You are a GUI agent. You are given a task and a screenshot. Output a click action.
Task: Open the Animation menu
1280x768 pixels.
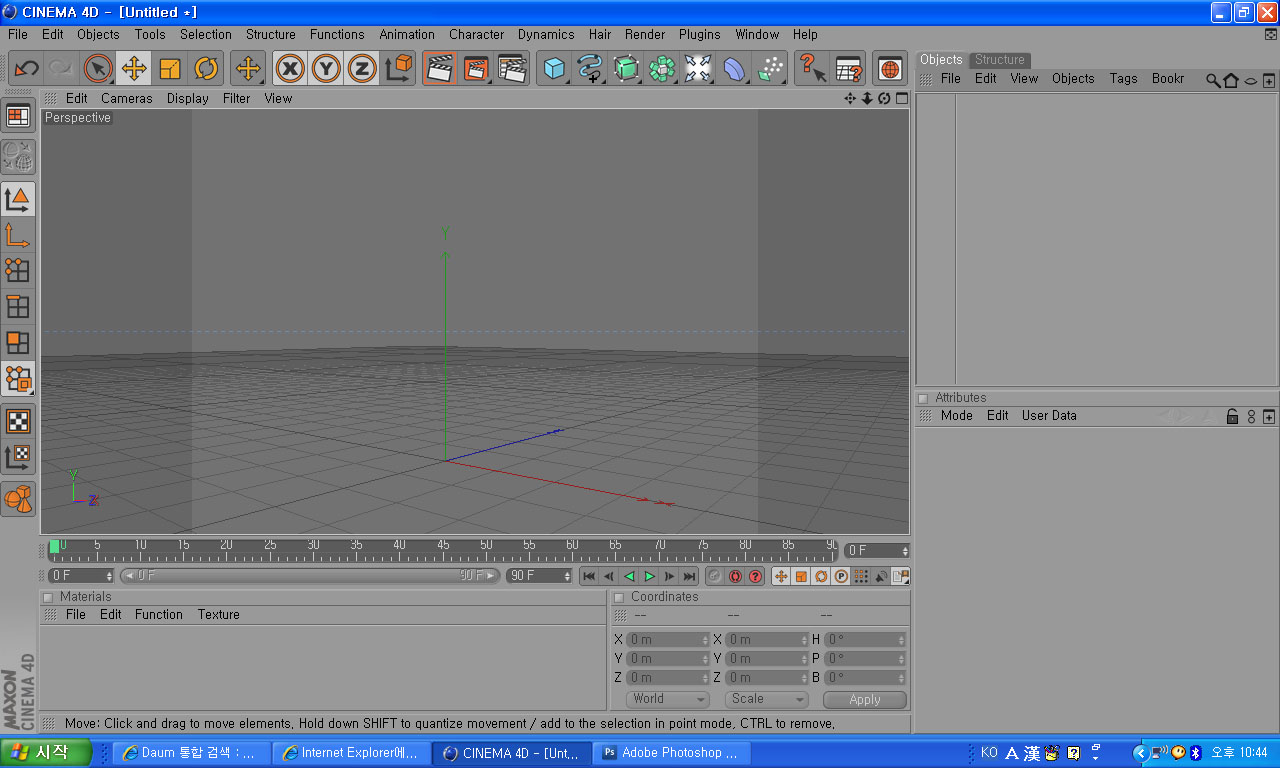pos(407,34)
